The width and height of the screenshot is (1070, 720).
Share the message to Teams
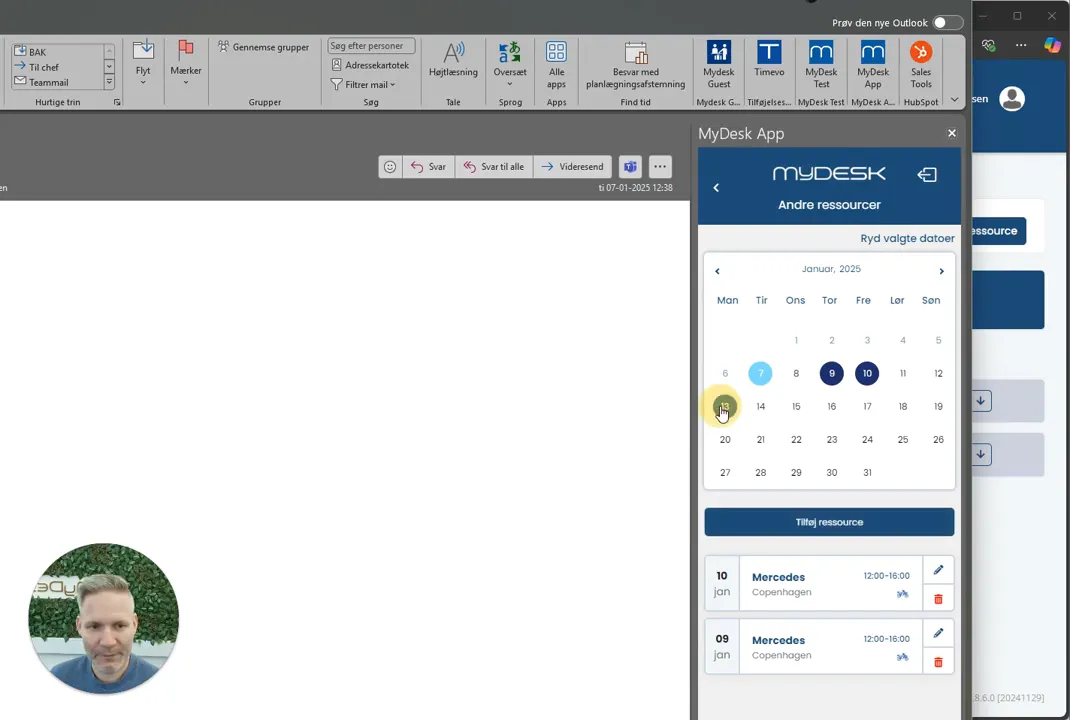click(x=630, y=167)
